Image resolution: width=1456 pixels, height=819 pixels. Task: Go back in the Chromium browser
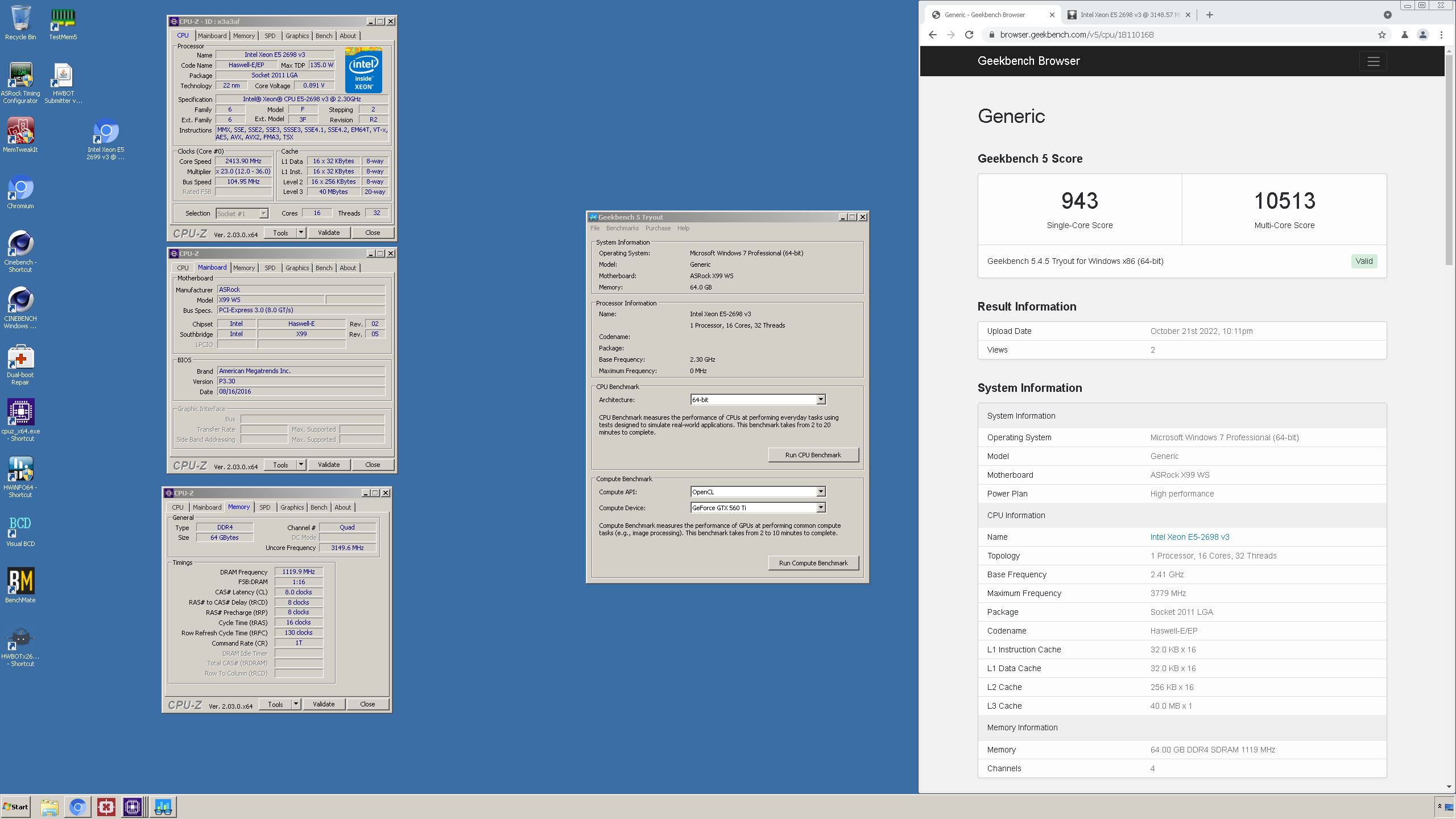(x=932, y=35)
